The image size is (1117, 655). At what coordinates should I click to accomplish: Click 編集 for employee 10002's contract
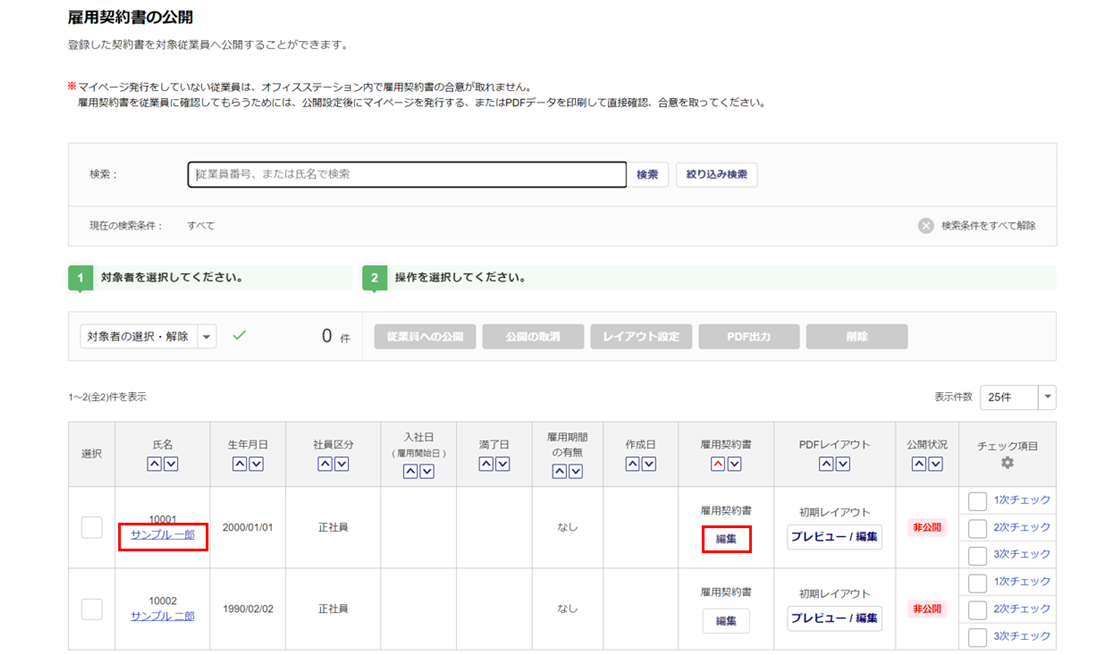[726, 621]
